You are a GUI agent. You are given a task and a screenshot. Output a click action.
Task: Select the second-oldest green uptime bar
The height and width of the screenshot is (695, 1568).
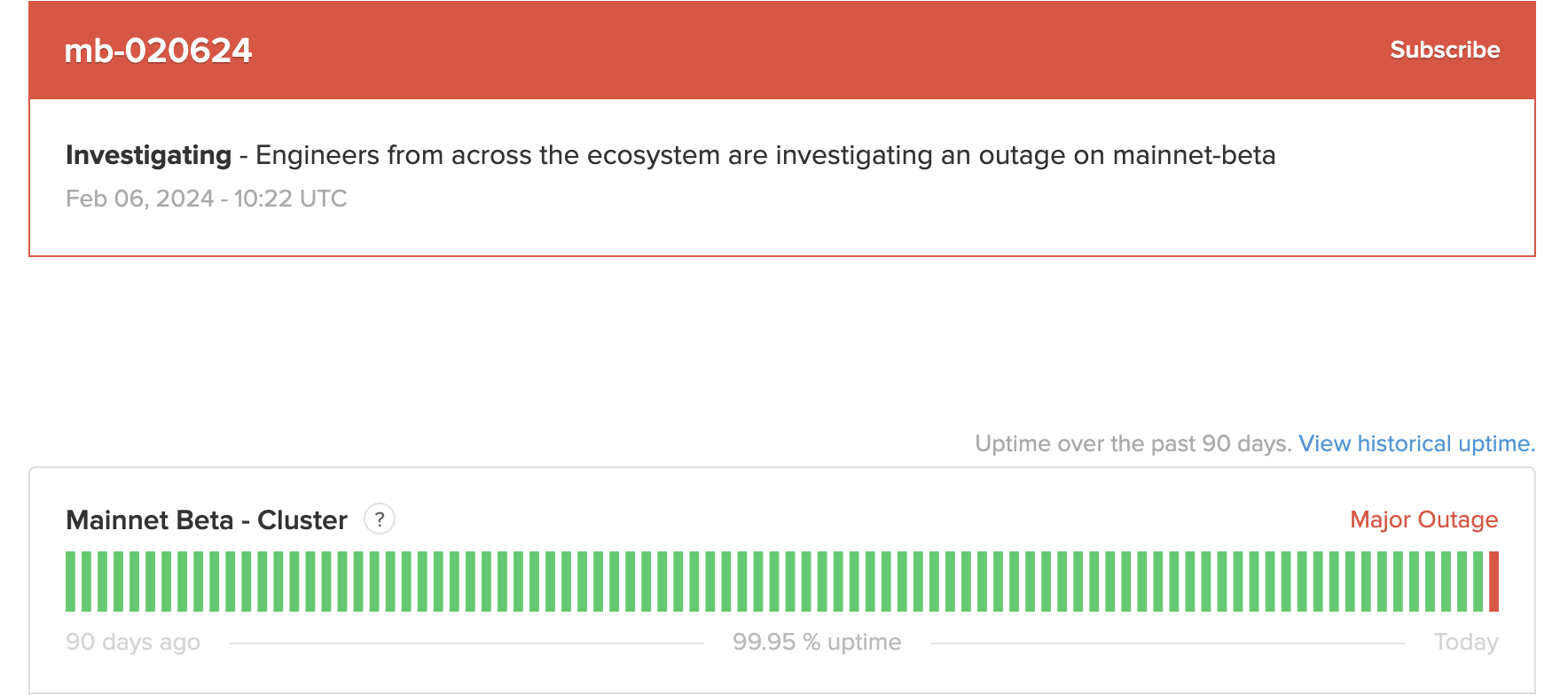pos(86,582)
